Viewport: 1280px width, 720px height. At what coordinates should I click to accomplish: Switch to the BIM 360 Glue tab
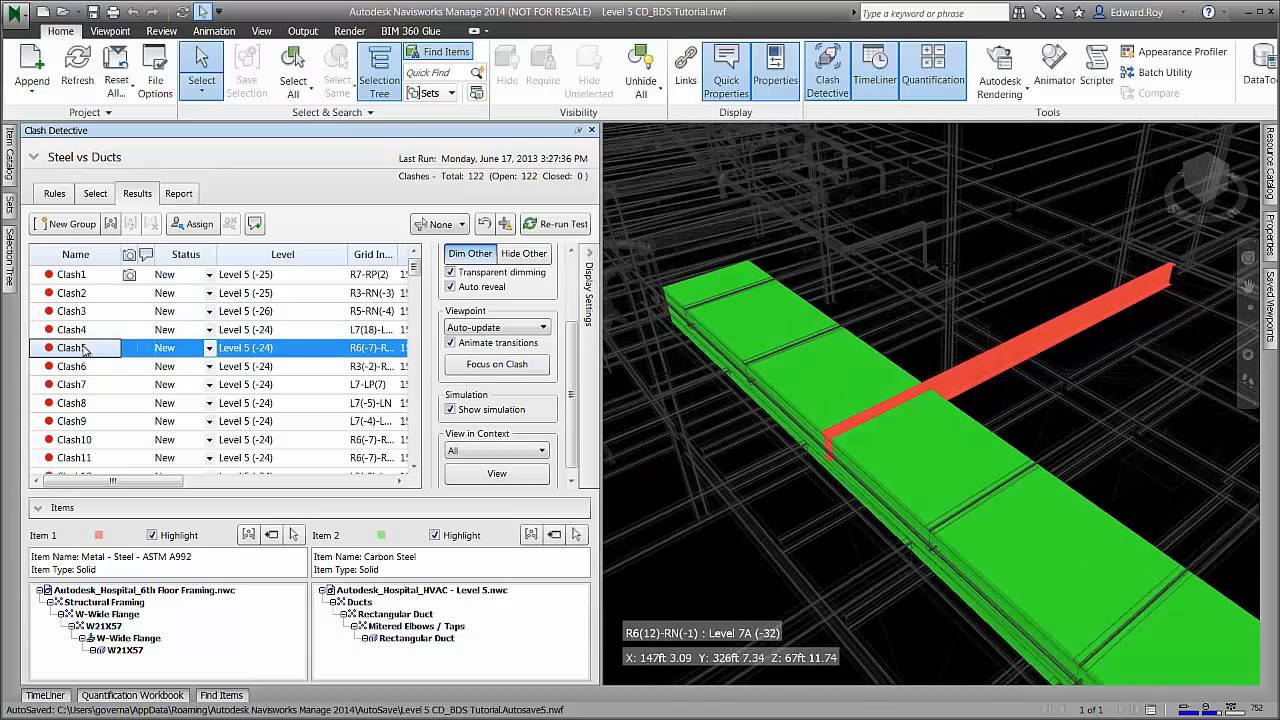pyautogui.click(x=411, y=31)
